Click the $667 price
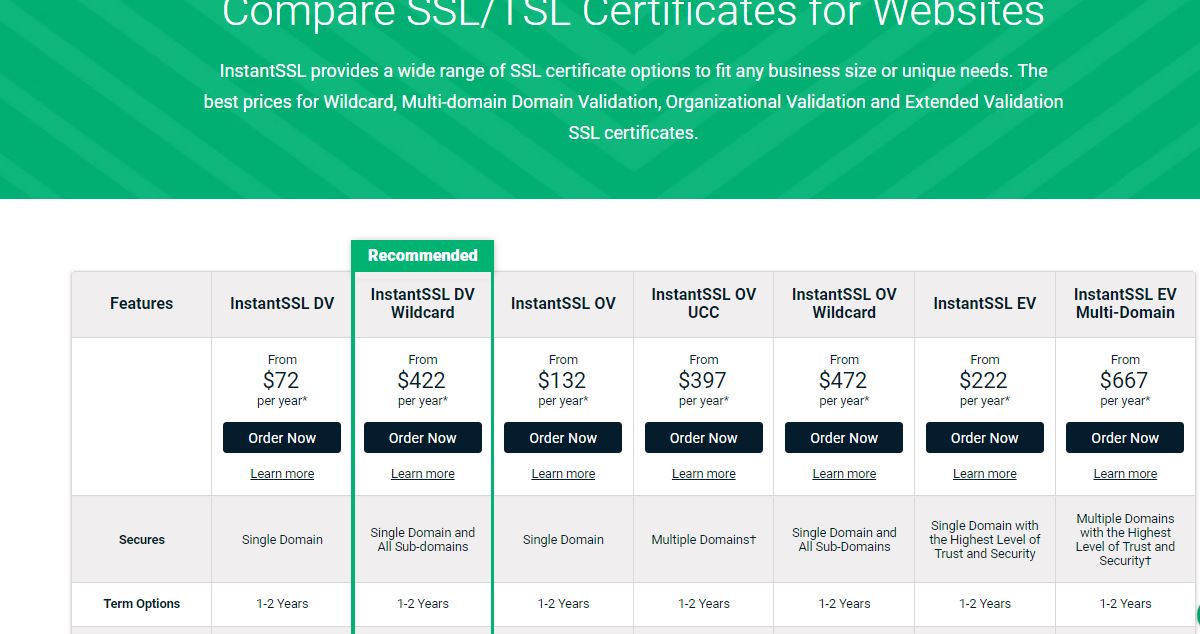 1125,380
